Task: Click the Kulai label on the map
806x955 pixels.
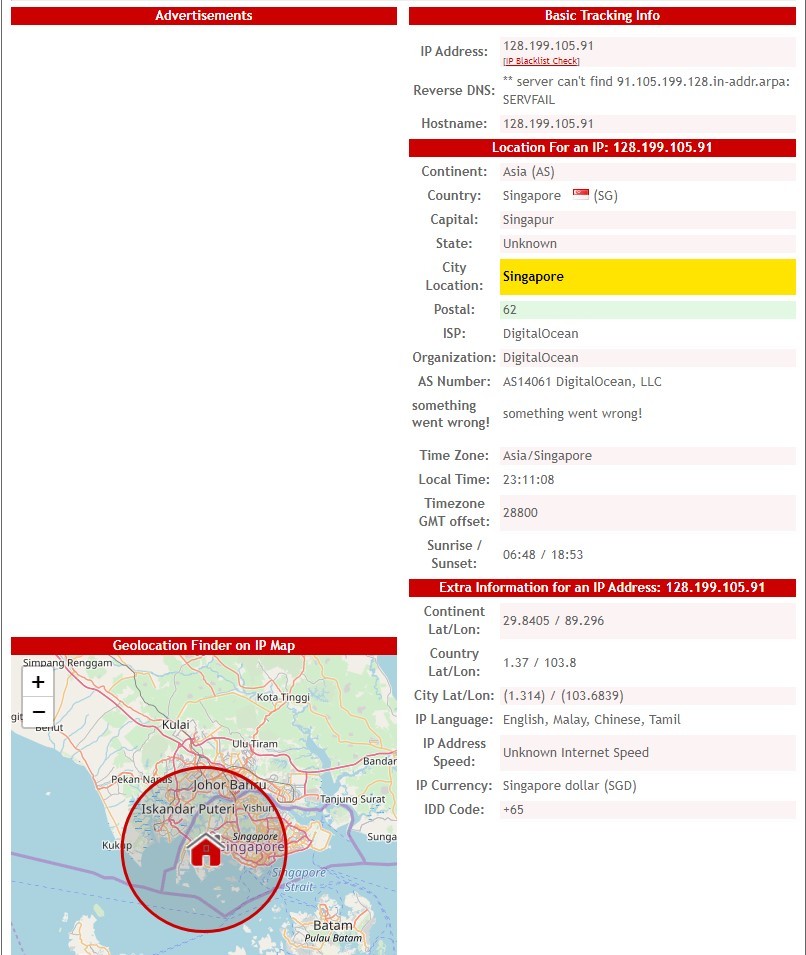Action: click(176, 724)
